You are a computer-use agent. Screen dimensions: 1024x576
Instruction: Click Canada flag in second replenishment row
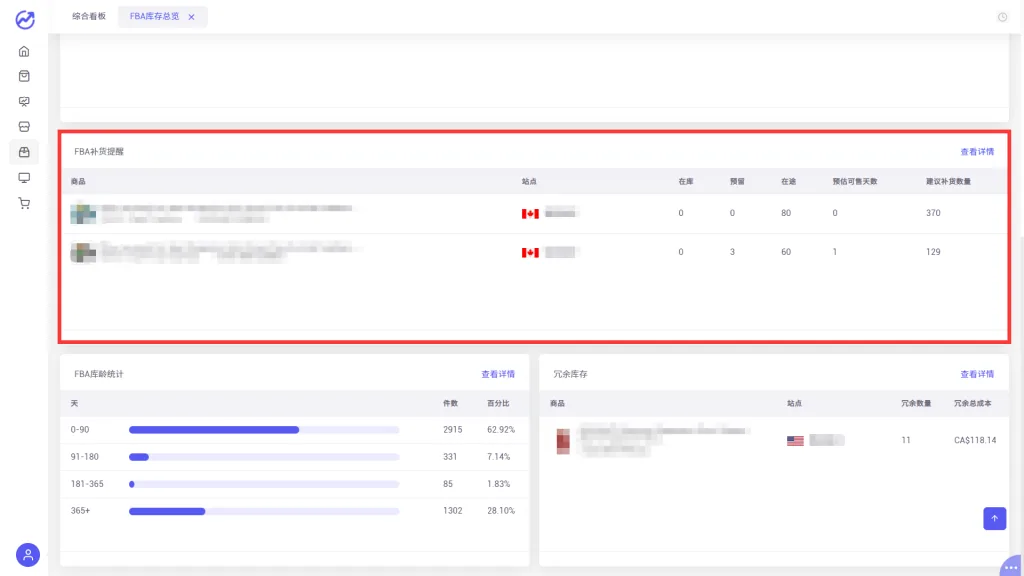(530, 253)
